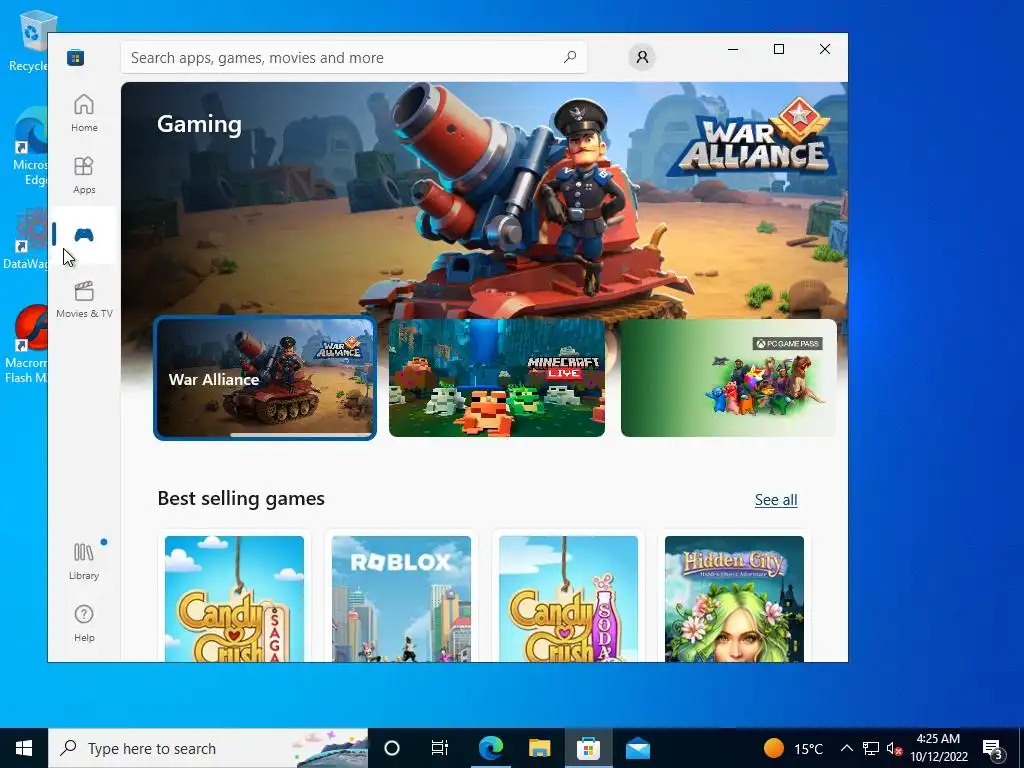The image size is (1024, 768).
Task: Click in the Store search field
Action: click(x=353, y=57)
